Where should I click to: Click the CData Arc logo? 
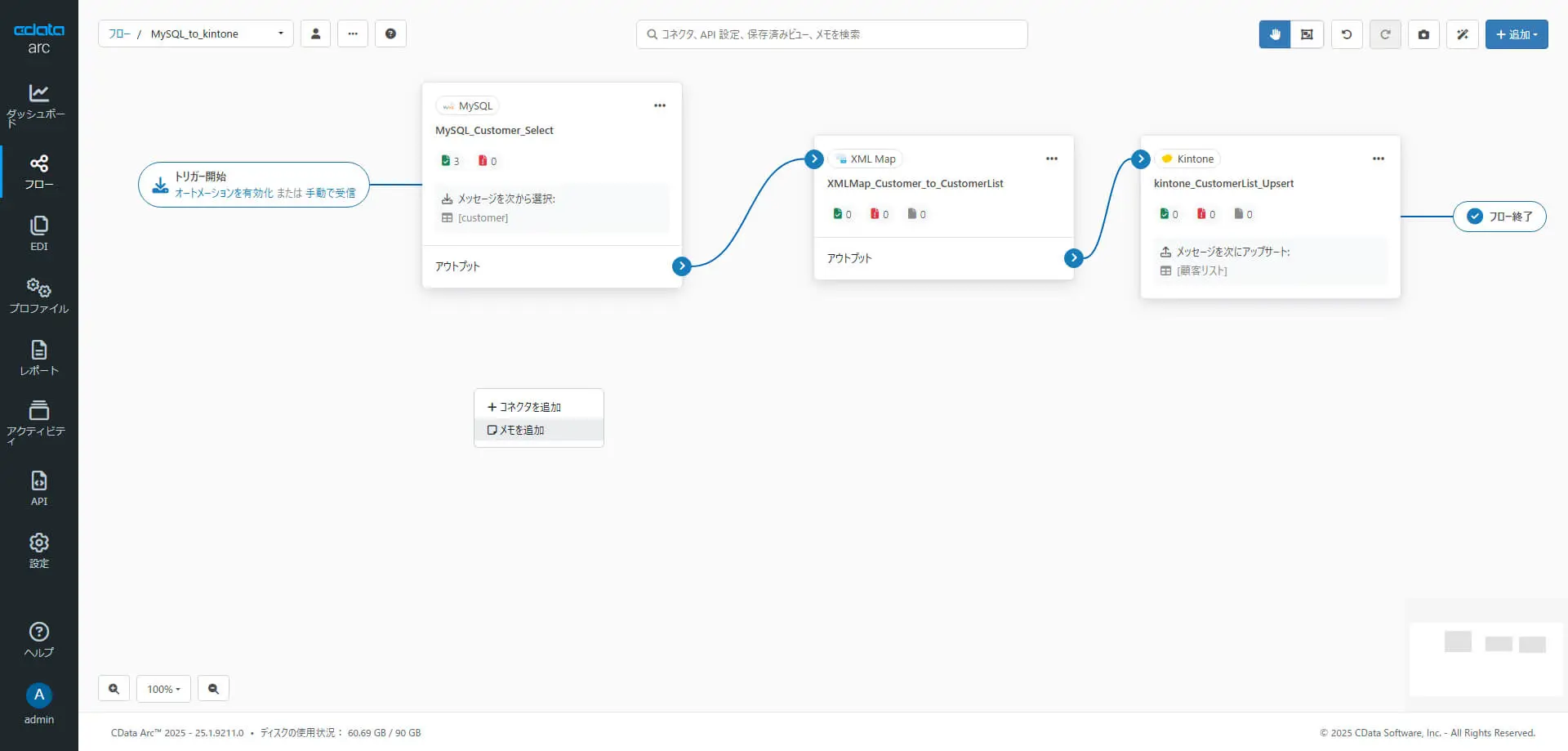coord(38,38)
